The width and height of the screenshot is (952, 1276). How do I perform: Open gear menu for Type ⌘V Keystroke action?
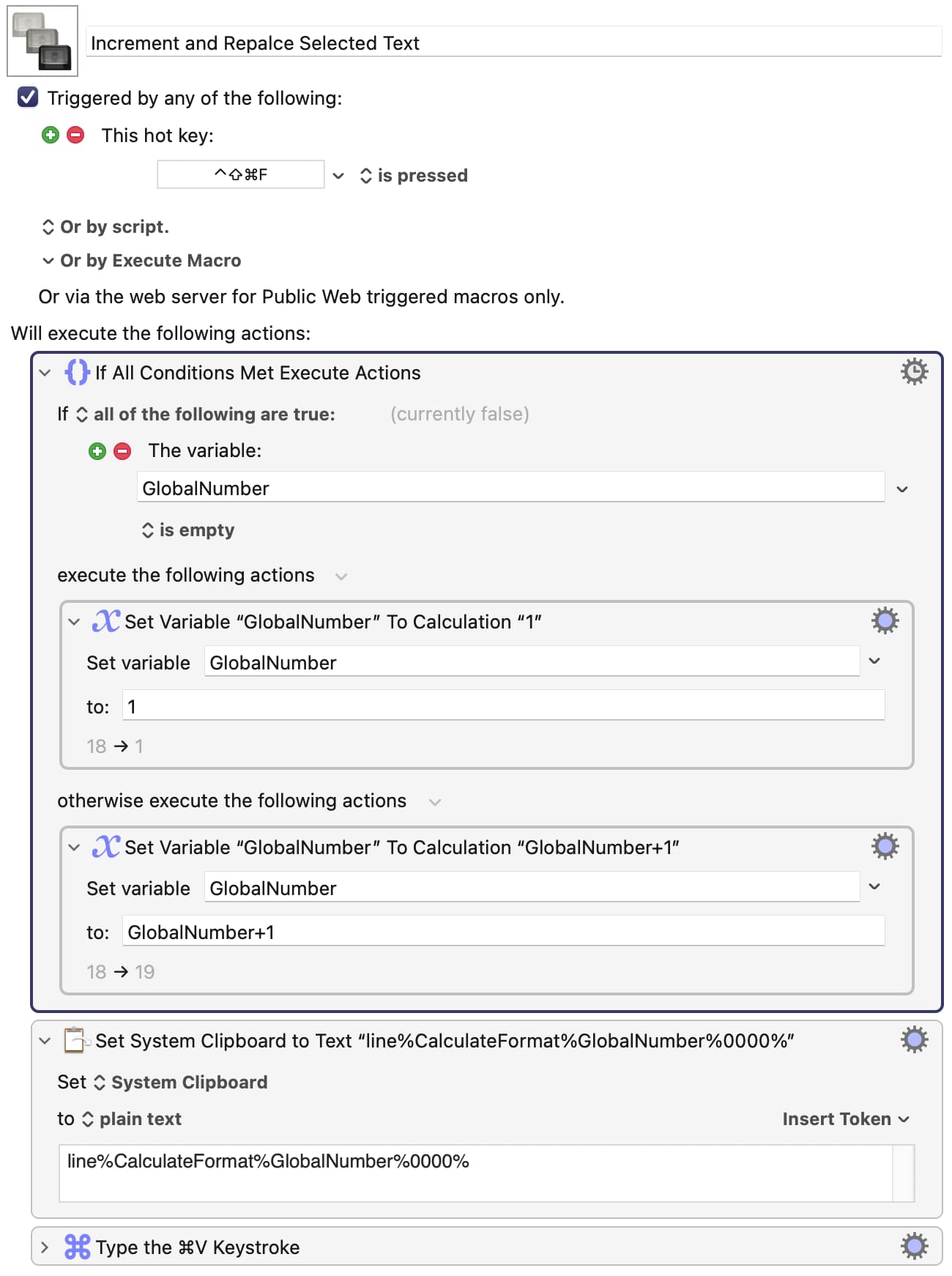coord(913,1246)
